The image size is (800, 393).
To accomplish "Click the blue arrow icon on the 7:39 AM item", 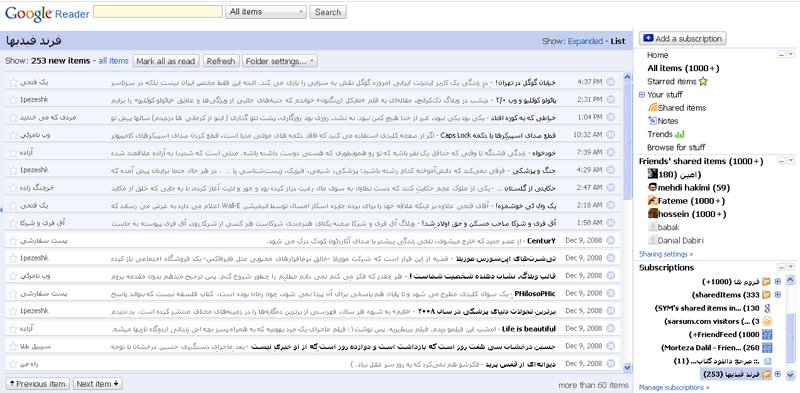I will 611,152.
